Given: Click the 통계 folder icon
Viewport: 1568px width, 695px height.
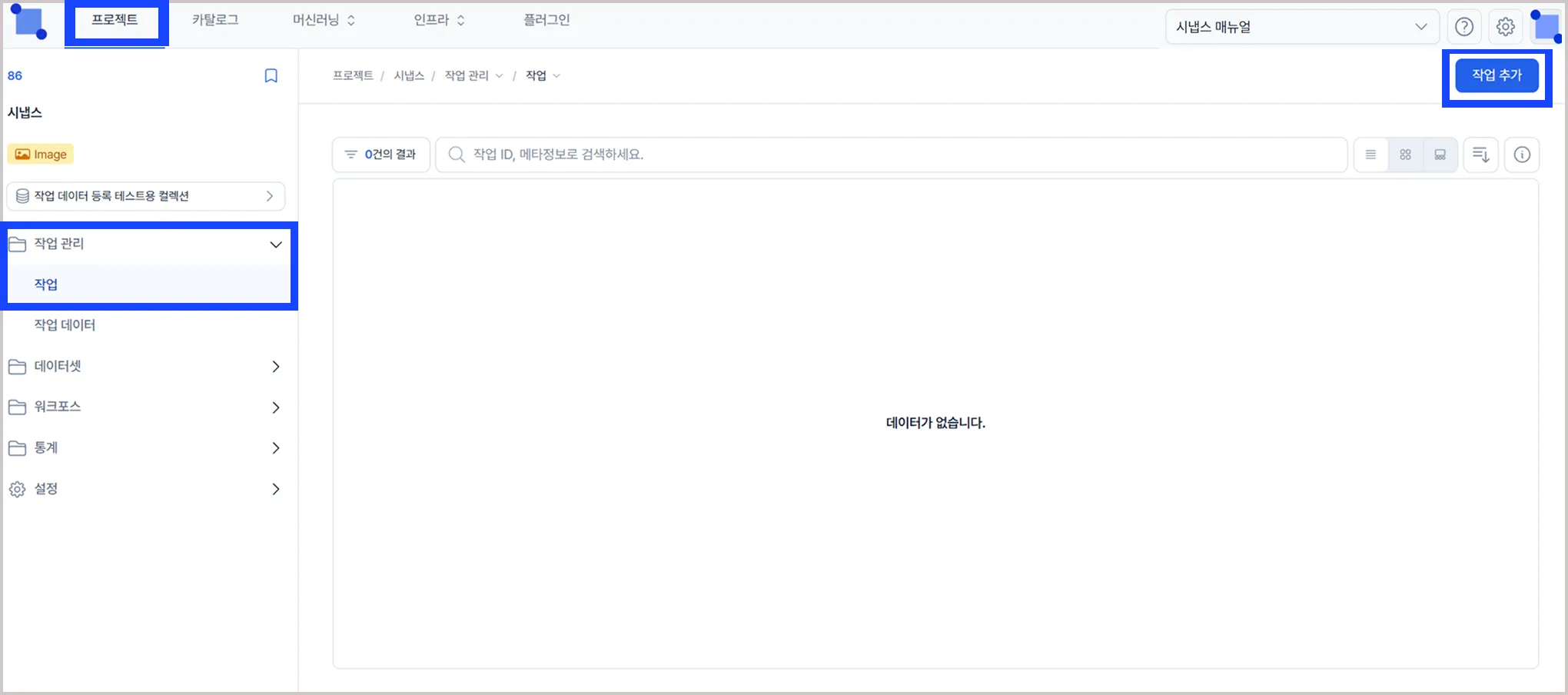Looking at the screenshot, I should [17, 448].
